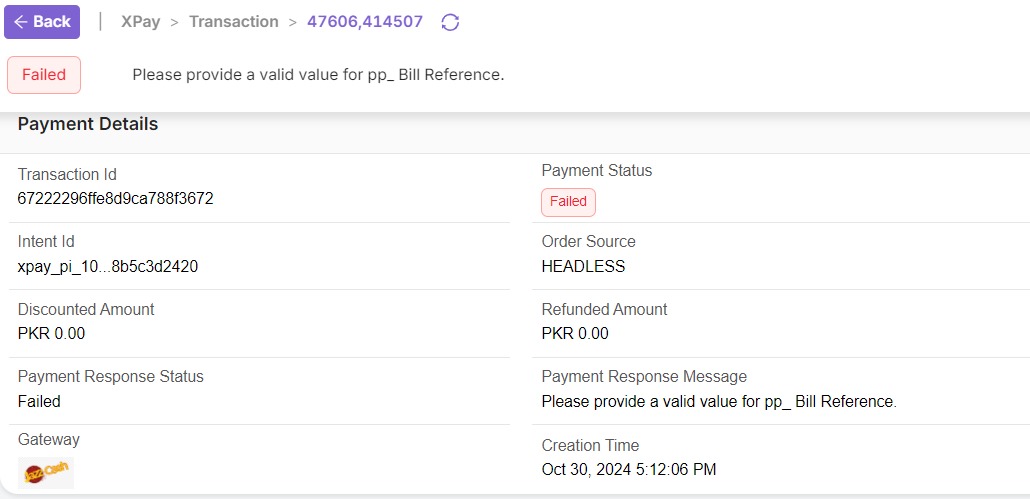Viewport: 1030px width, 499px height.
Task: Click the Back button
Action: 42,22
